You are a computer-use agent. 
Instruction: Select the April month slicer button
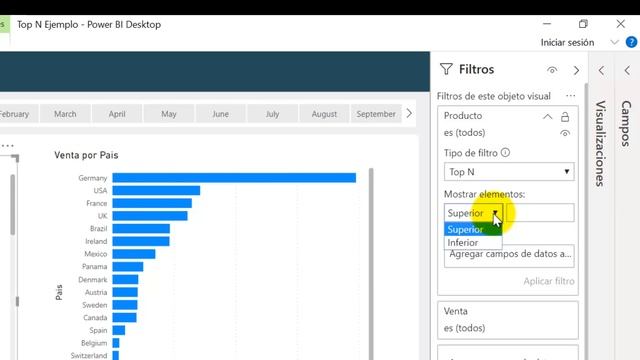click(x=117, y=114)
